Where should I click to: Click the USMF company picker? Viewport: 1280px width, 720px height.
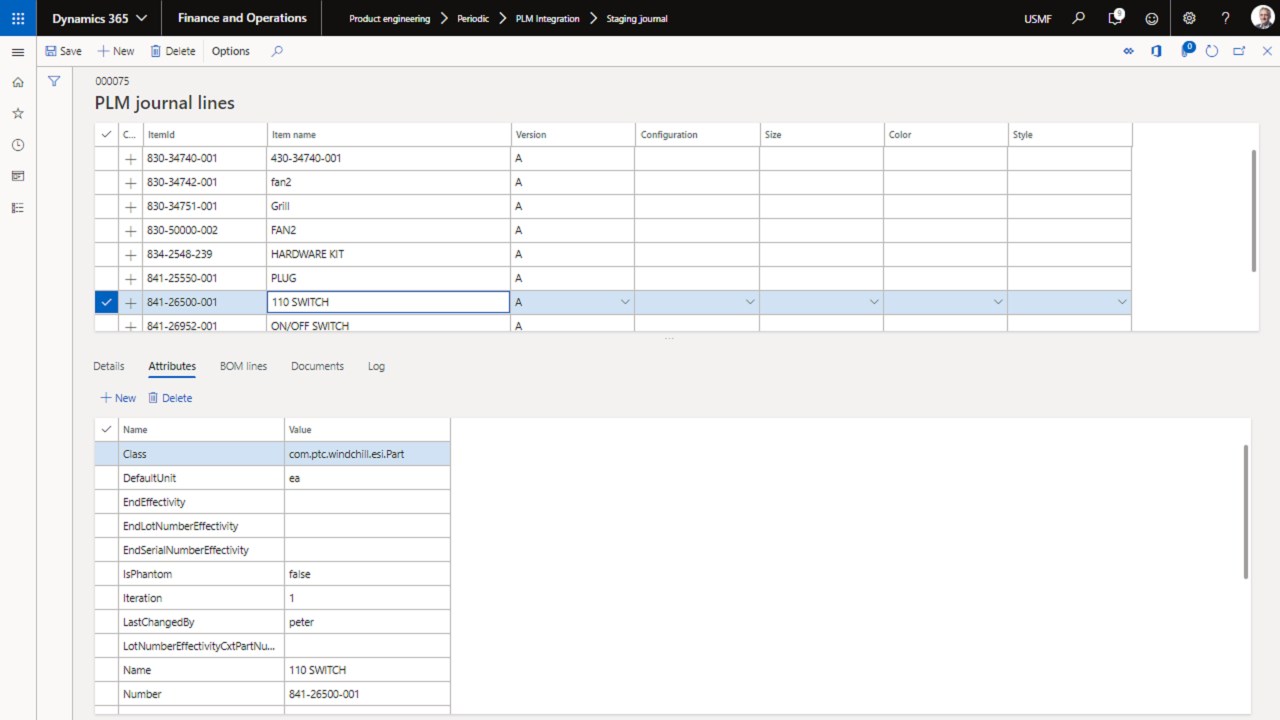(1038, 18)
